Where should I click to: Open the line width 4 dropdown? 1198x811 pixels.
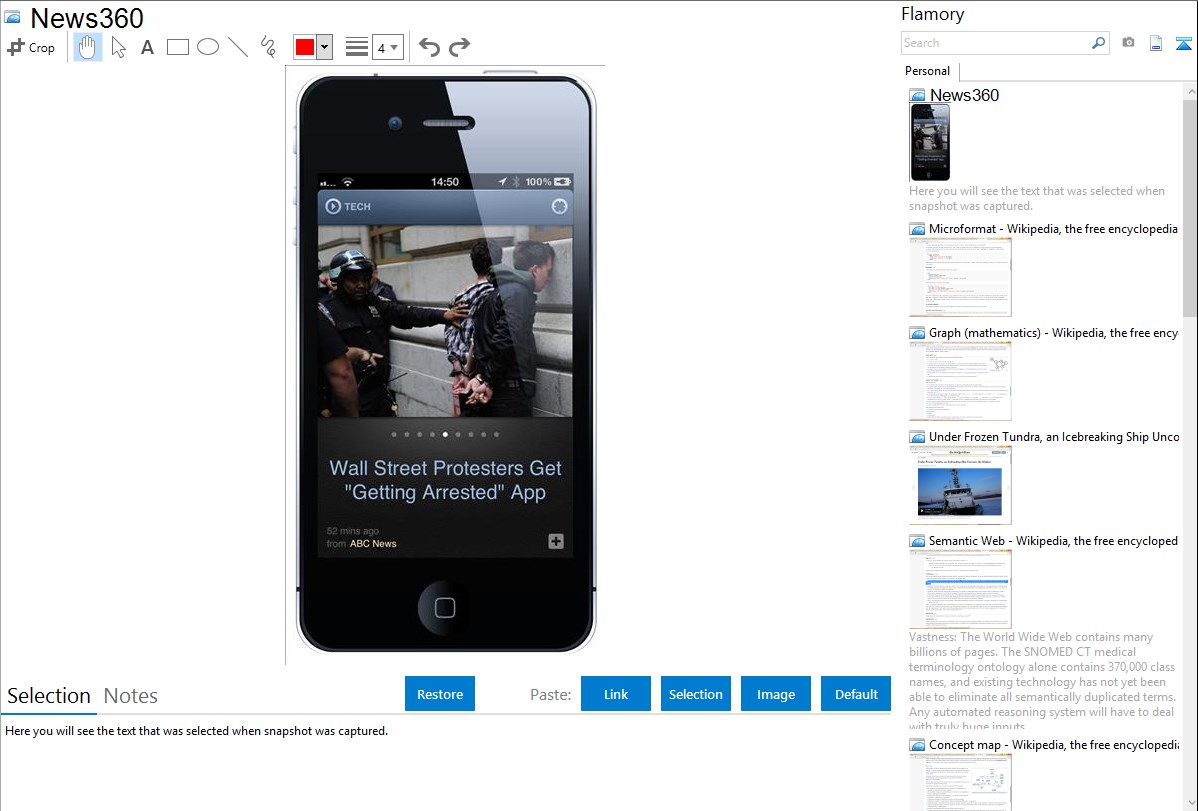coord(388,47)
